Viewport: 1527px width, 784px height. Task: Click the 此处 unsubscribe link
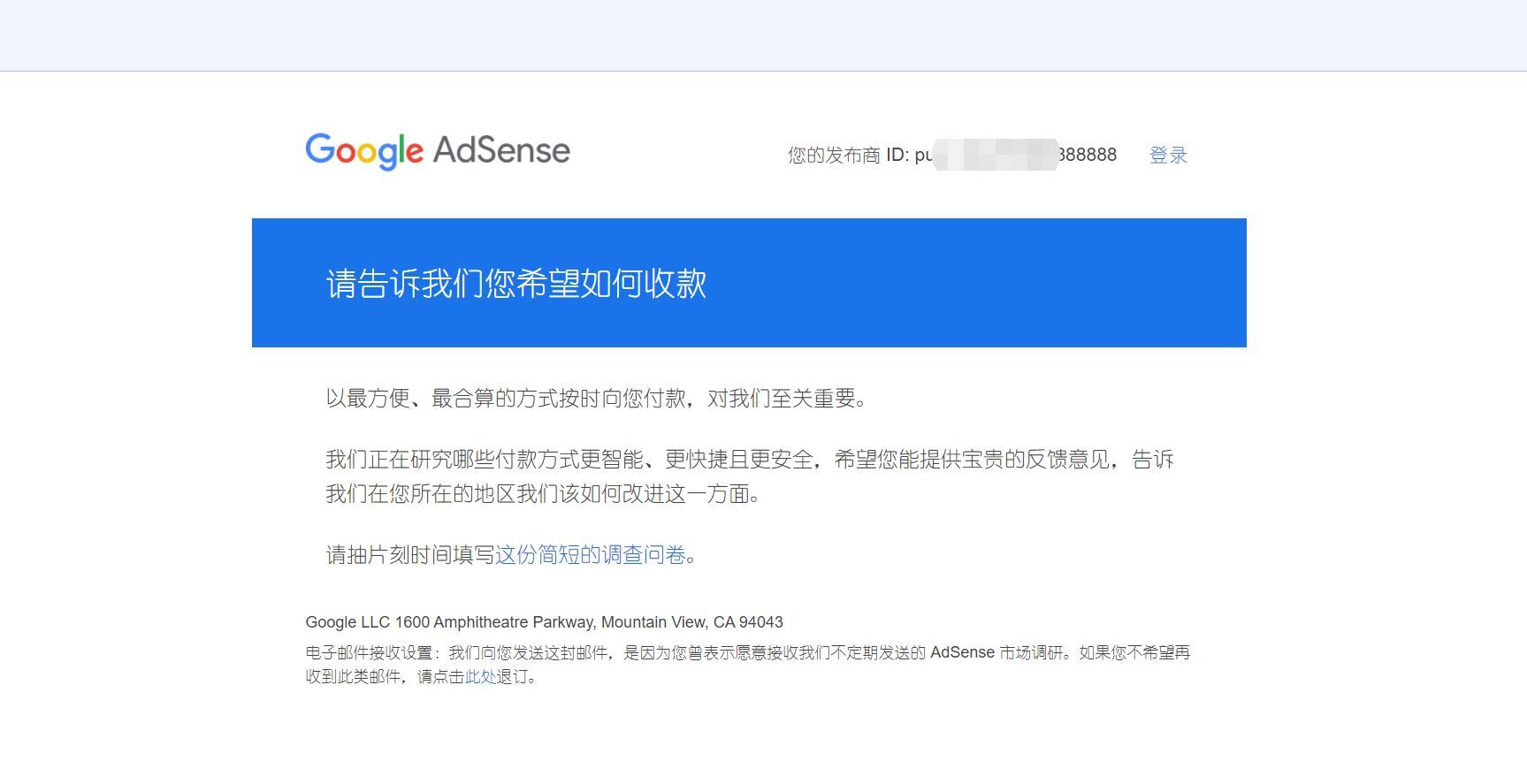(481, 677)
